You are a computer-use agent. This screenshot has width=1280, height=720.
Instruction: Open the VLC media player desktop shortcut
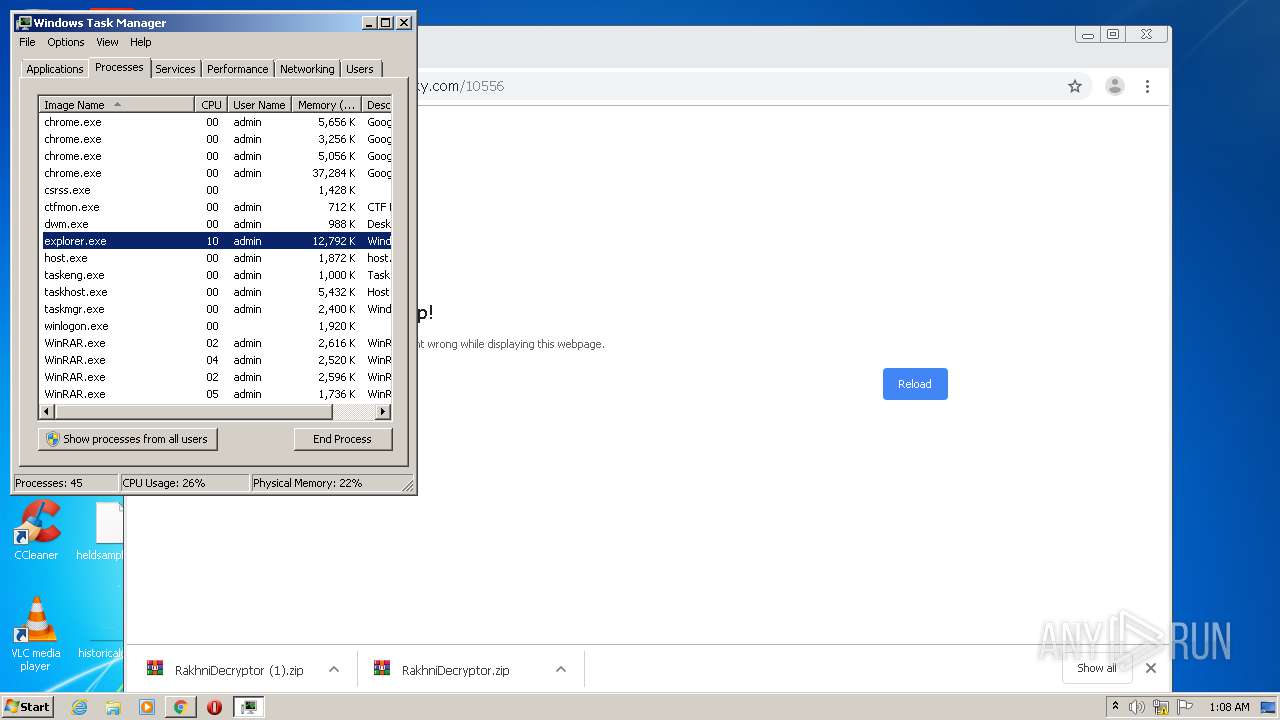(36, 635)
